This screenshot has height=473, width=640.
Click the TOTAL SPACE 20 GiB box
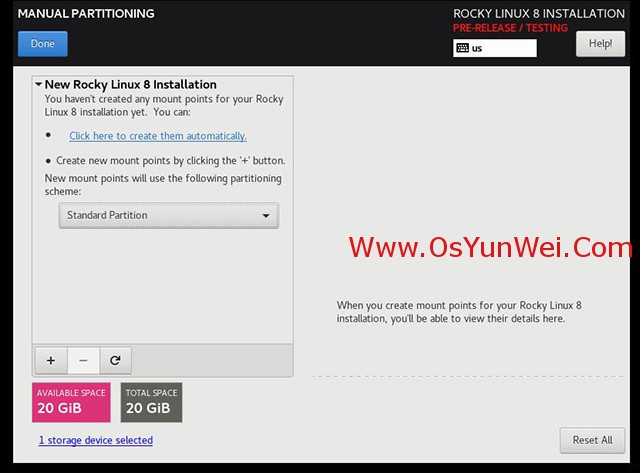click(x=151, y=402)
